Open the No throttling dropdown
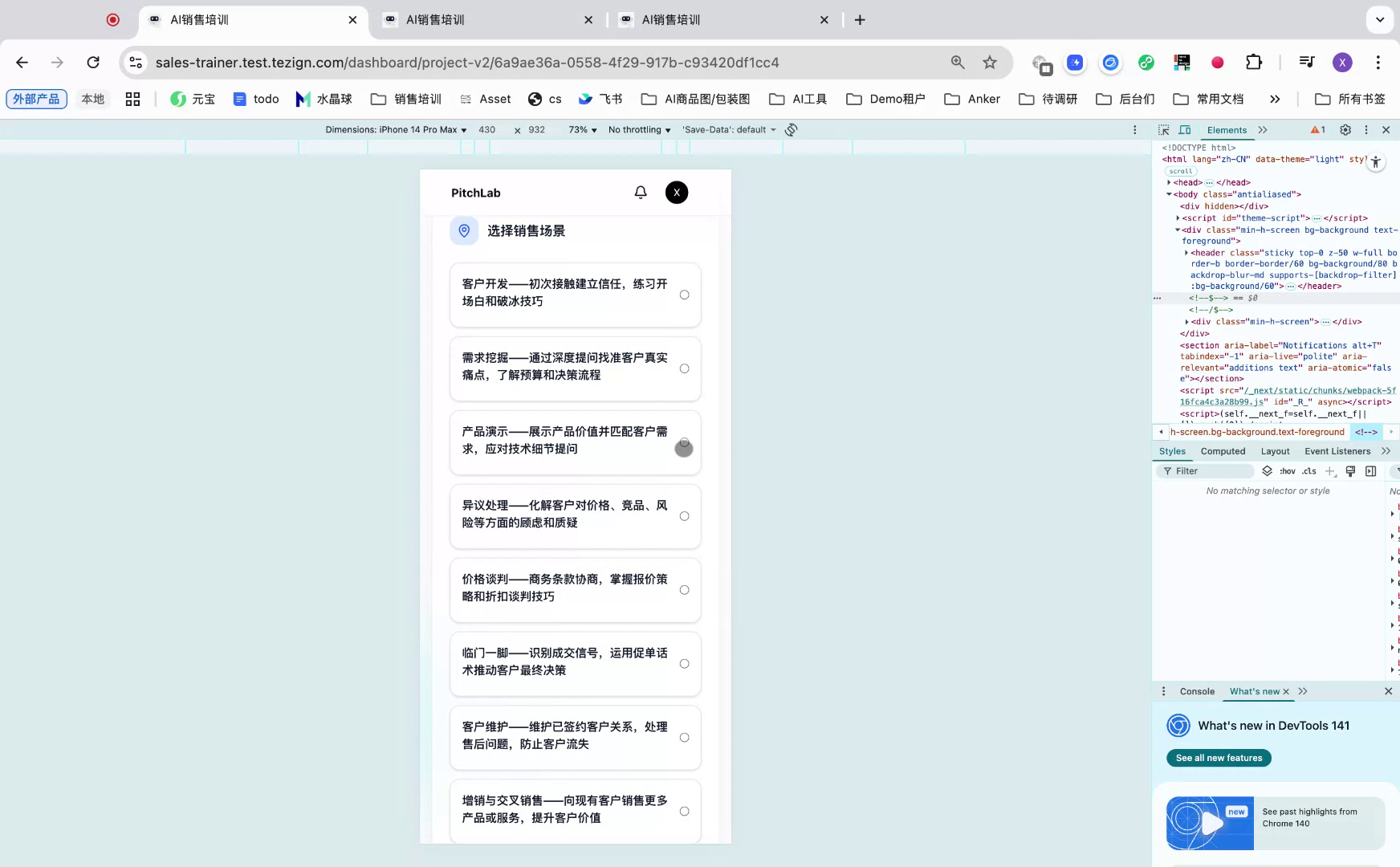 tap(638, 129)
